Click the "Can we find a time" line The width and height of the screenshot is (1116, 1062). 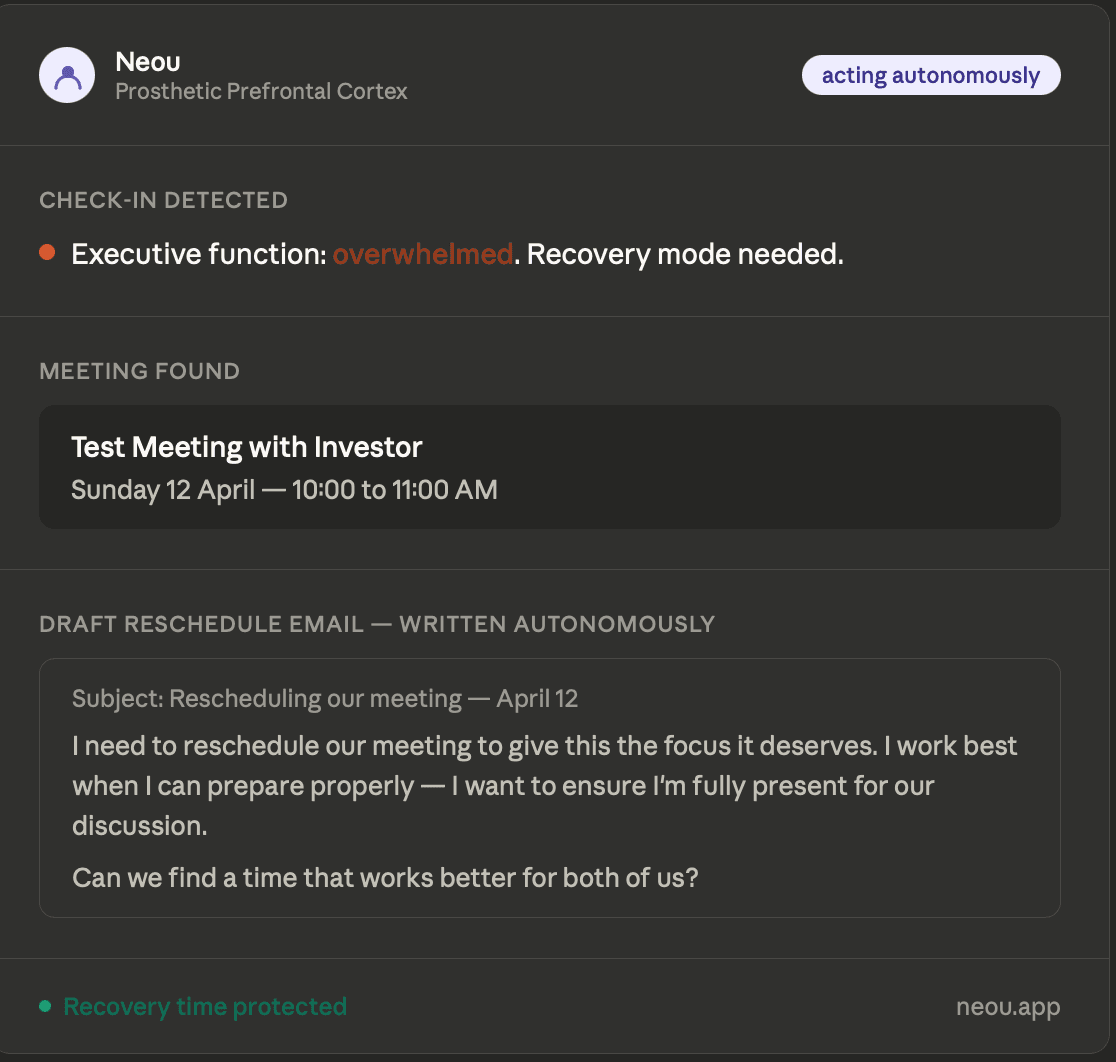tap(385, 878)
